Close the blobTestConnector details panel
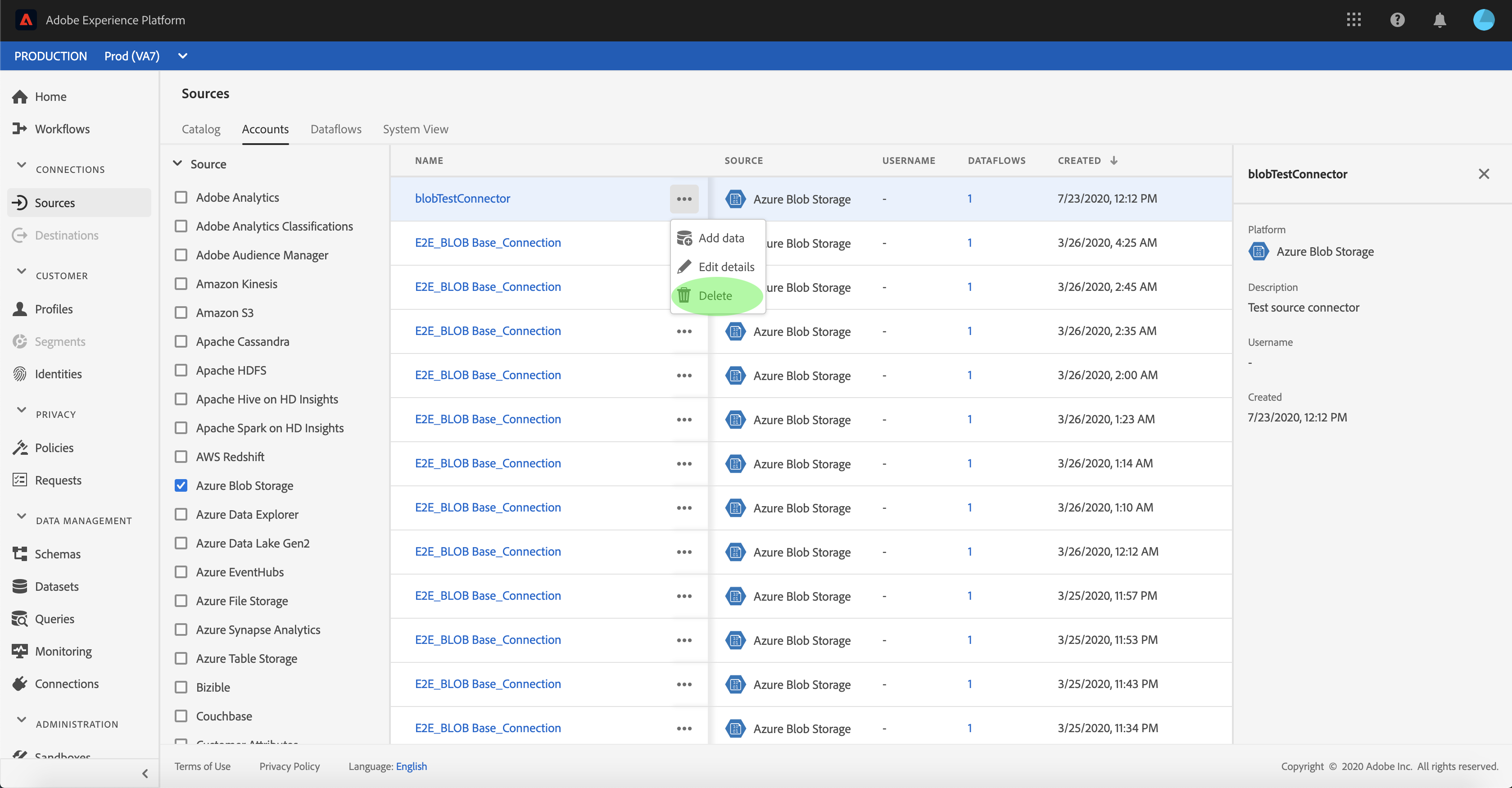 (x=1483, y=174)
